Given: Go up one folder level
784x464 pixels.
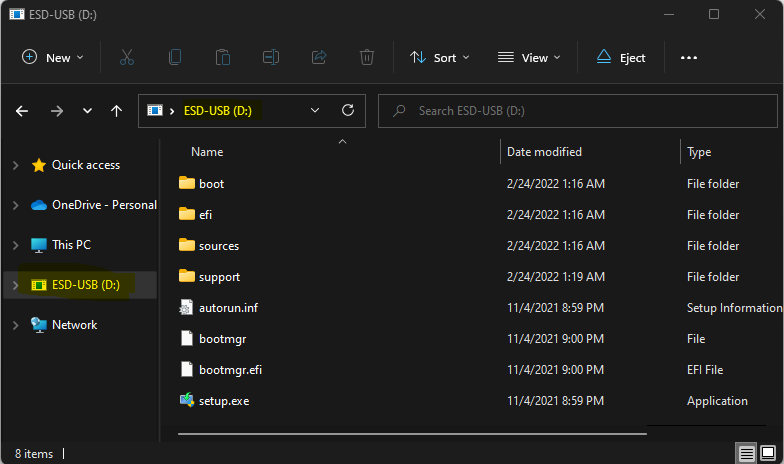Looking at the screenshot, I should (116, 111).
